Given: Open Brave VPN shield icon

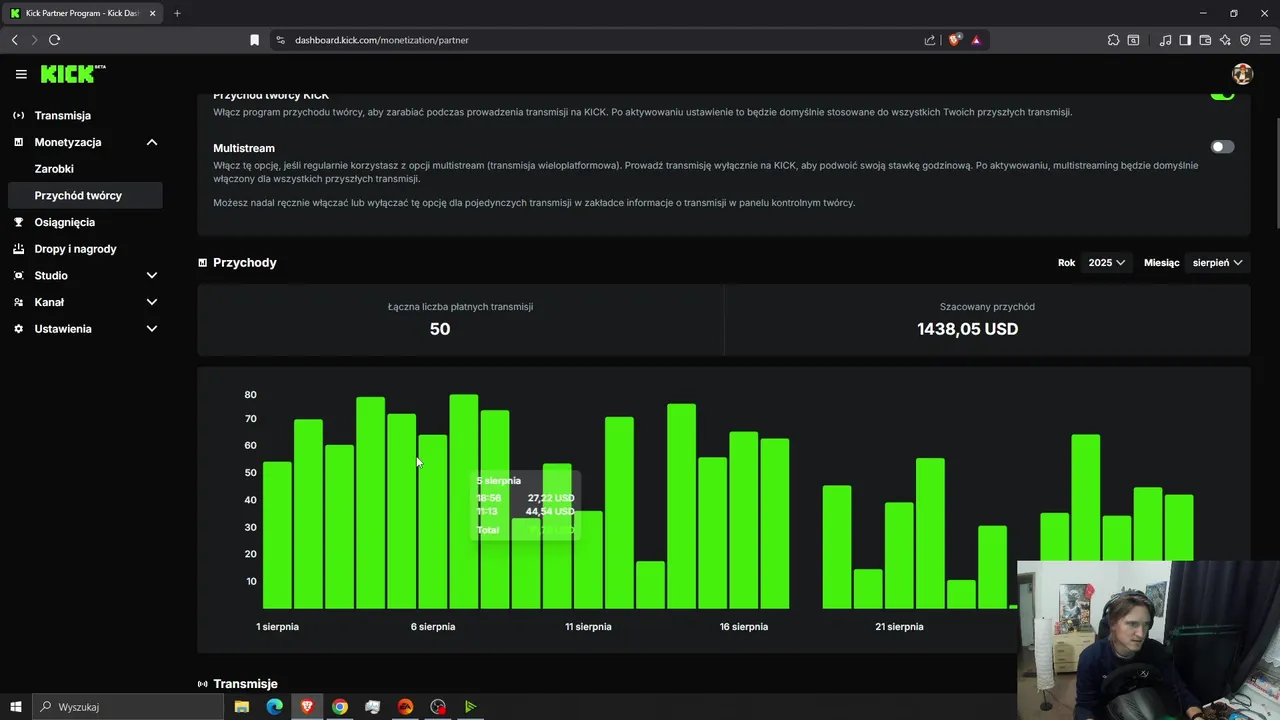Looking at the screenshot, I should [1245, 40].
